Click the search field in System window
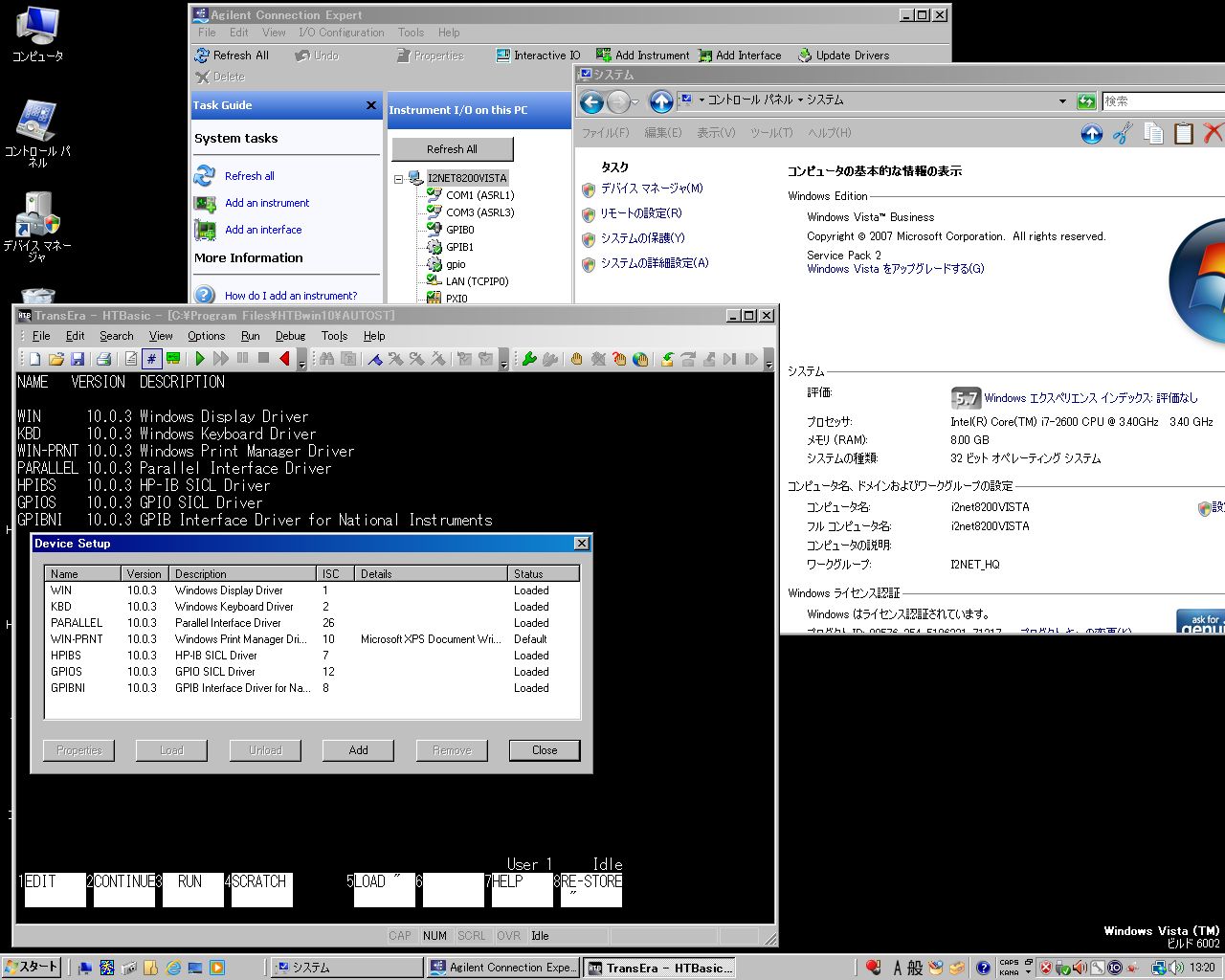 click(x=1163, y=100)
